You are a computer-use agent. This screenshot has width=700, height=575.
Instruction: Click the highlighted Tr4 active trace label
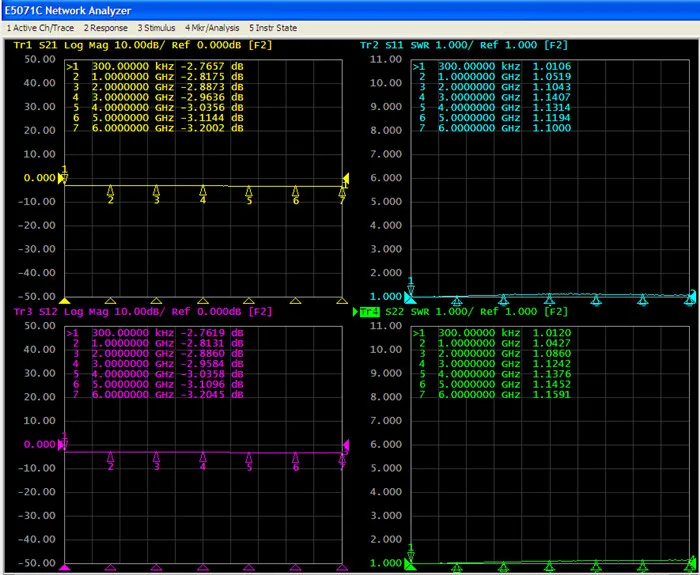(368, 312)
